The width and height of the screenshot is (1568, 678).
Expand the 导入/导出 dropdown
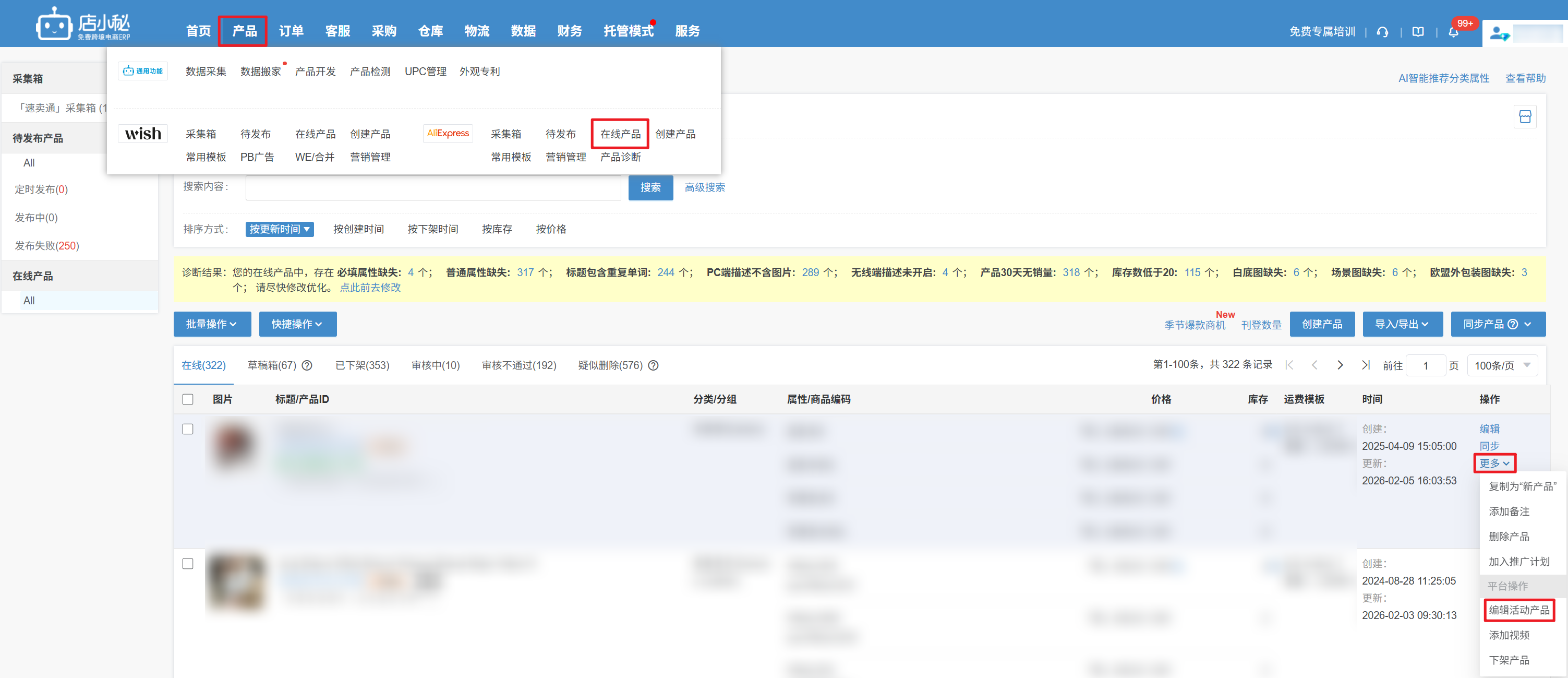coord(1402,324)
